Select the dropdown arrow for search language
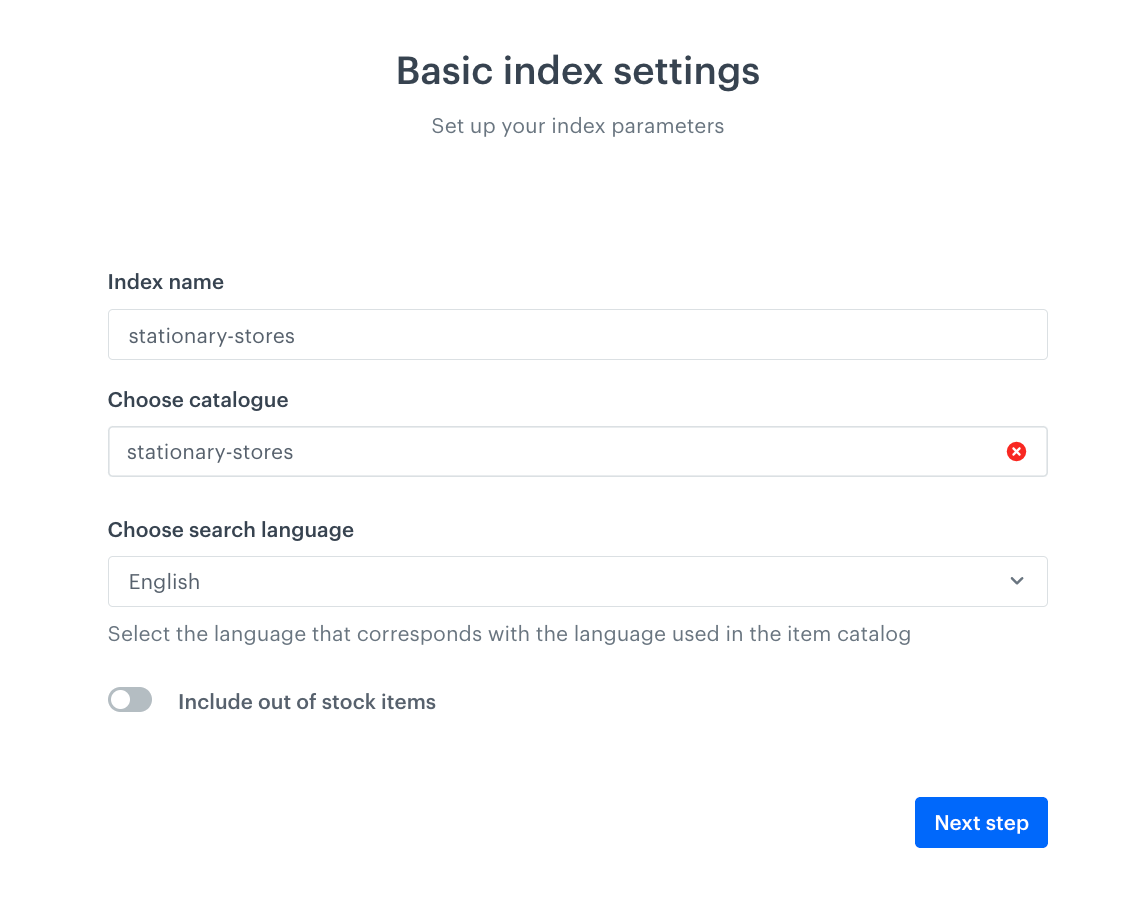Screen dimensions: 1122x906 pyautogui.click(x=1017, y=581)
